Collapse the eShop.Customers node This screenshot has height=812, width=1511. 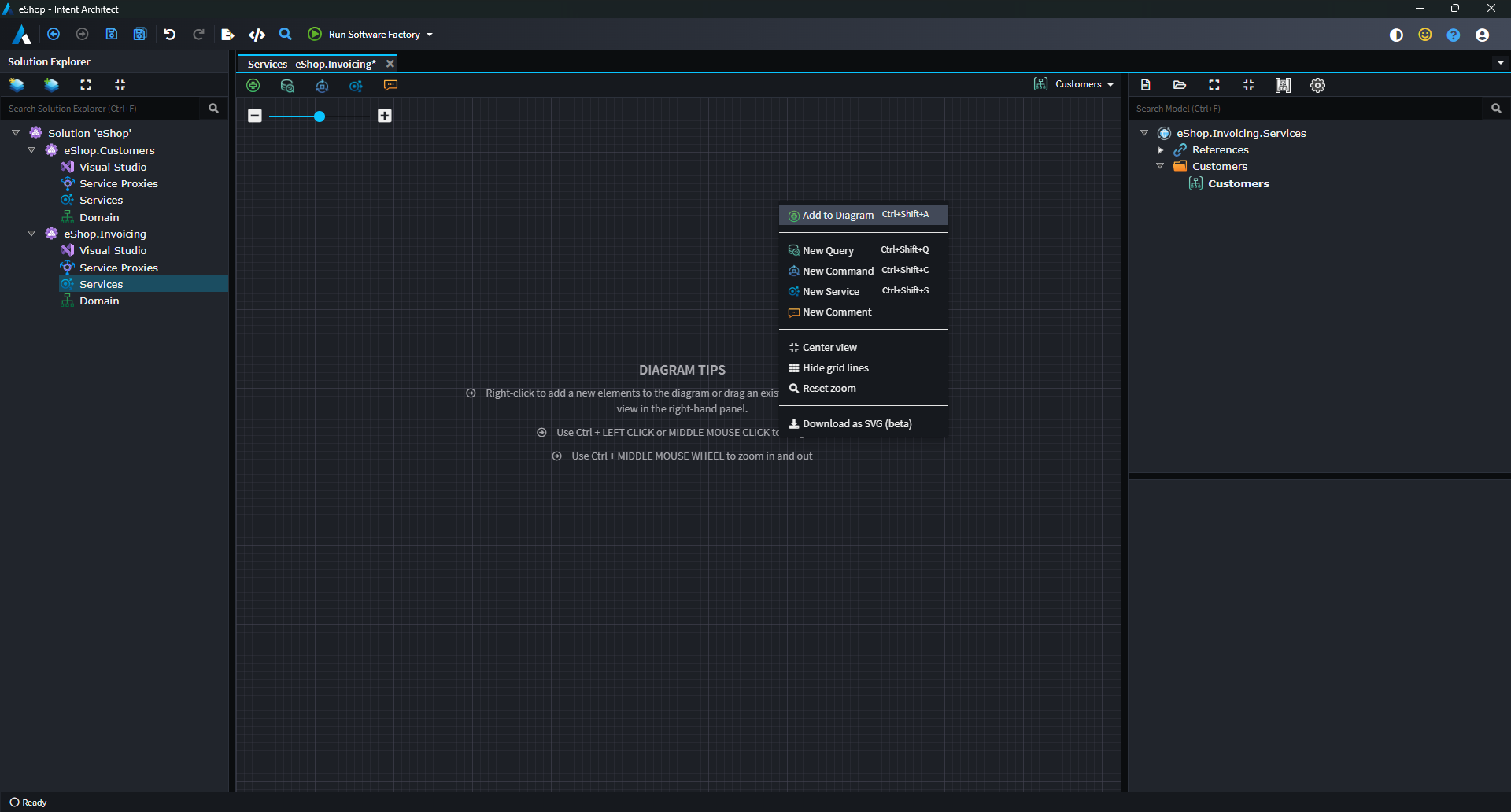[x=31, y=150]
